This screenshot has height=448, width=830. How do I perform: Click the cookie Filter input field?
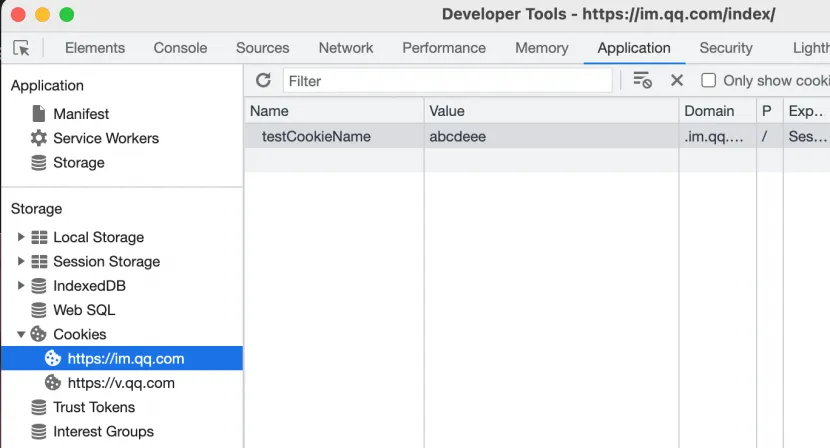point(447,81)
